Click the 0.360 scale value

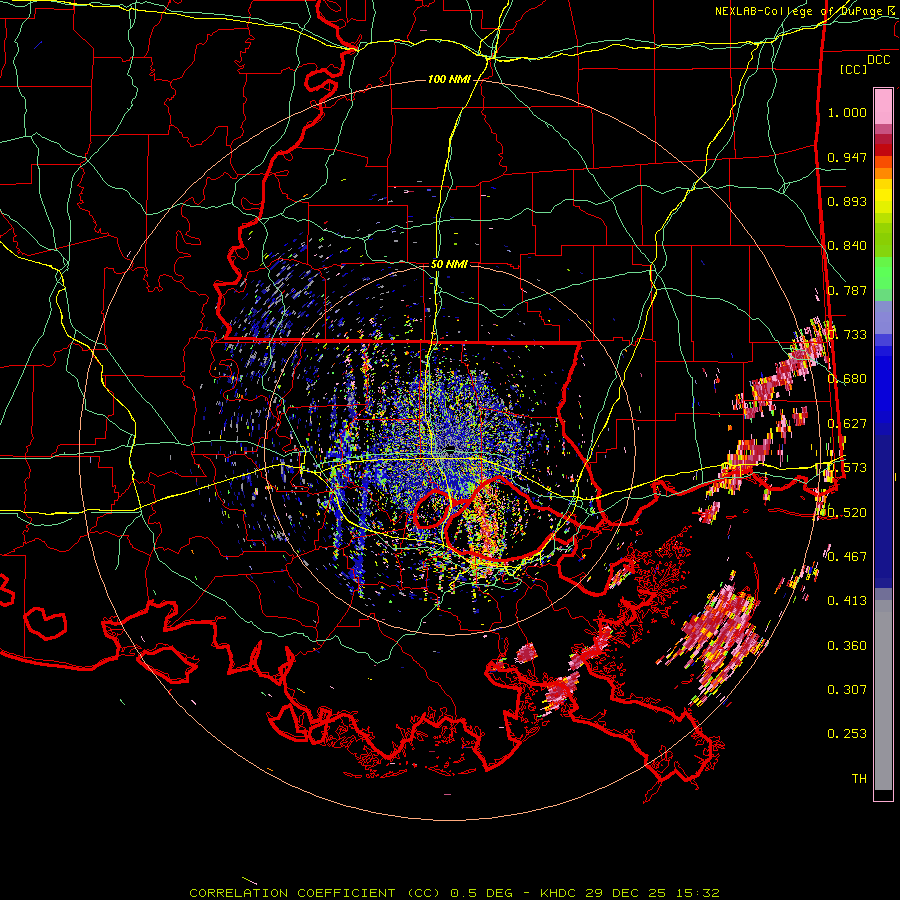point(847,646)
